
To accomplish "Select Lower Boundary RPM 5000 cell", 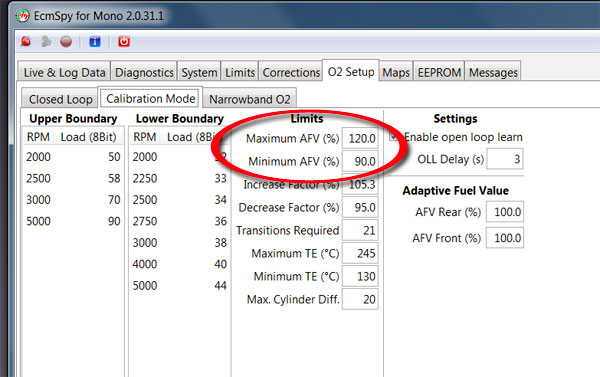I will (145, 285).
